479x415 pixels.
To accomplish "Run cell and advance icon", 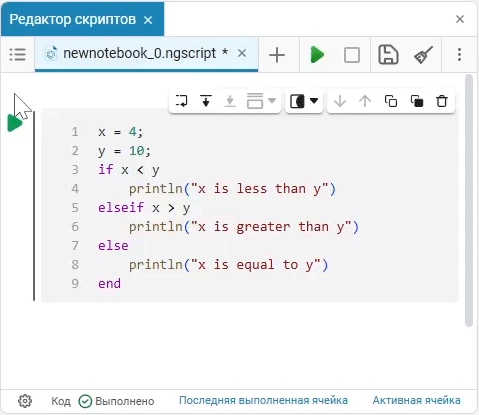I will coord(181,101).
